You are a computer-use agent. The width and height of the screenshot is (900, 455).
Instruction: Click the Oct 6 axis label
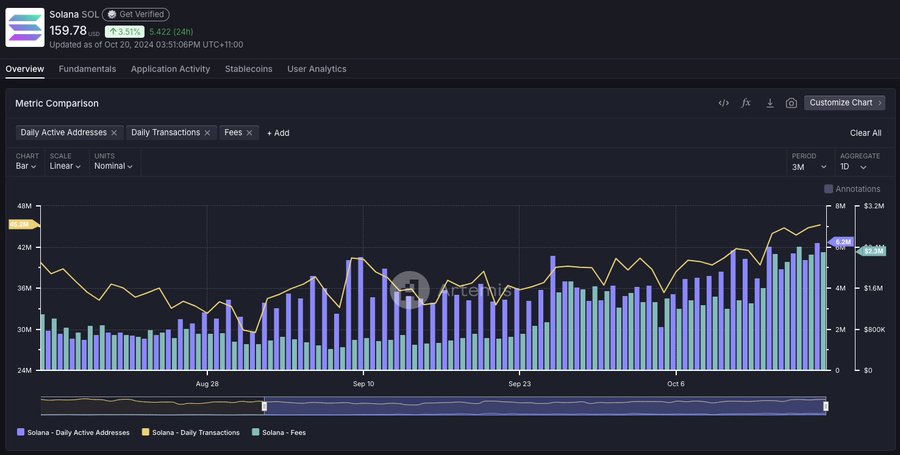(676, 384)
